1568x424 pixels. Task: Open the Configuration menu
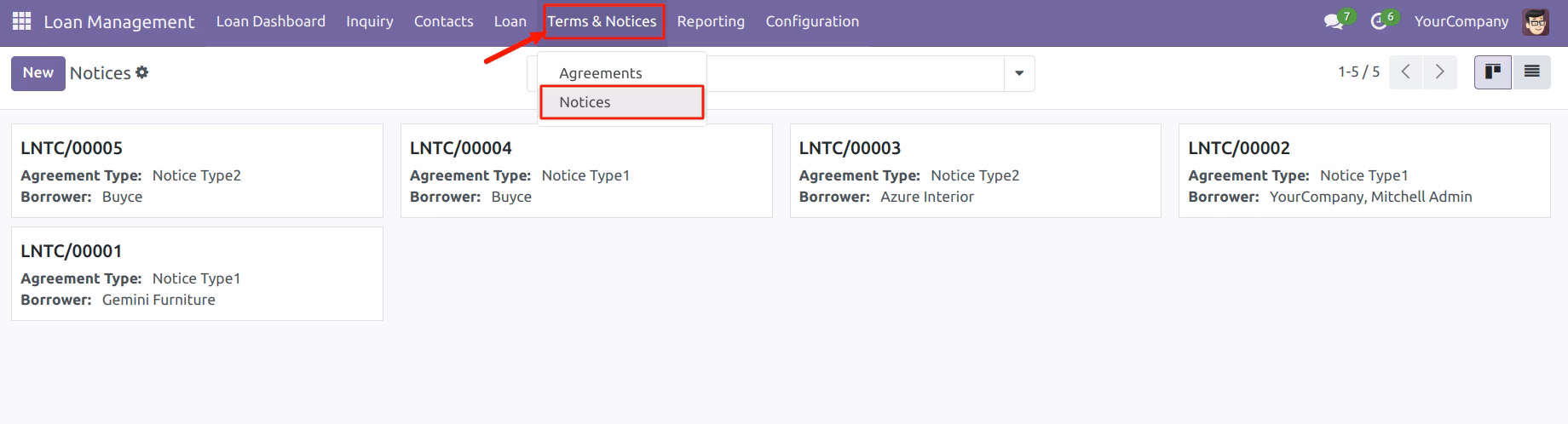(812, 22)
